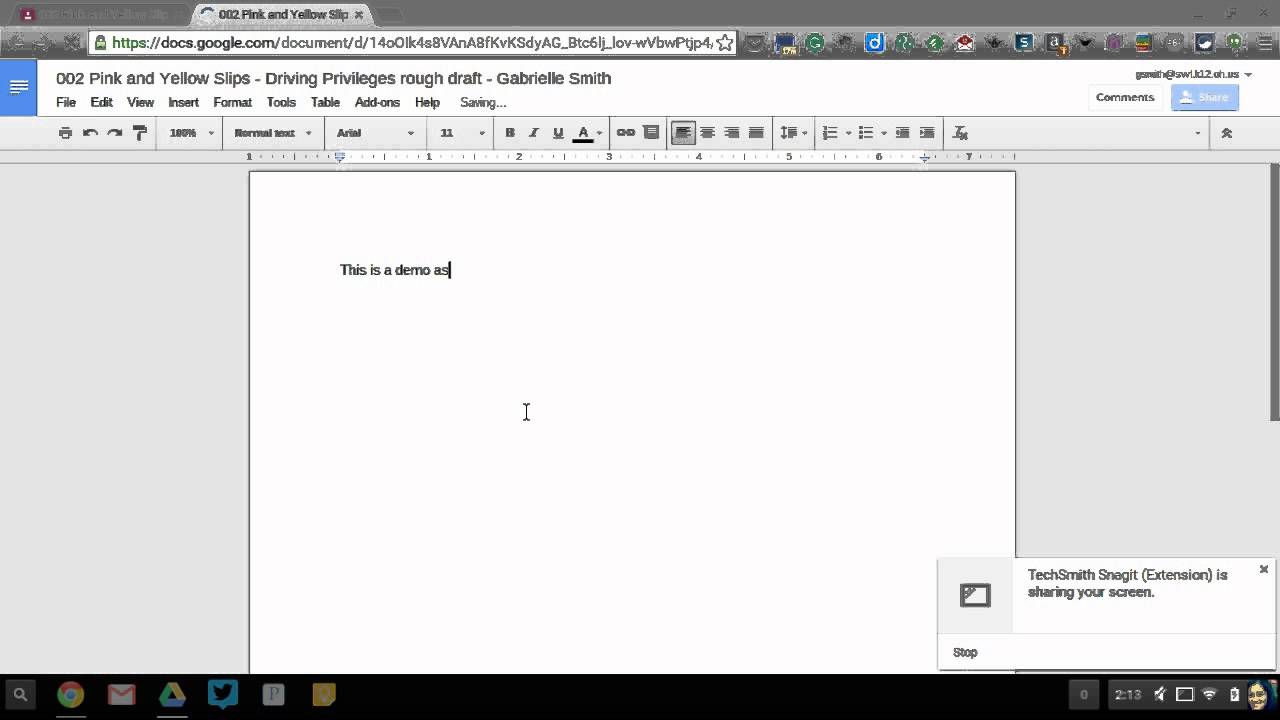
Task: Click the blue Share button
Action: point(1204,97)
